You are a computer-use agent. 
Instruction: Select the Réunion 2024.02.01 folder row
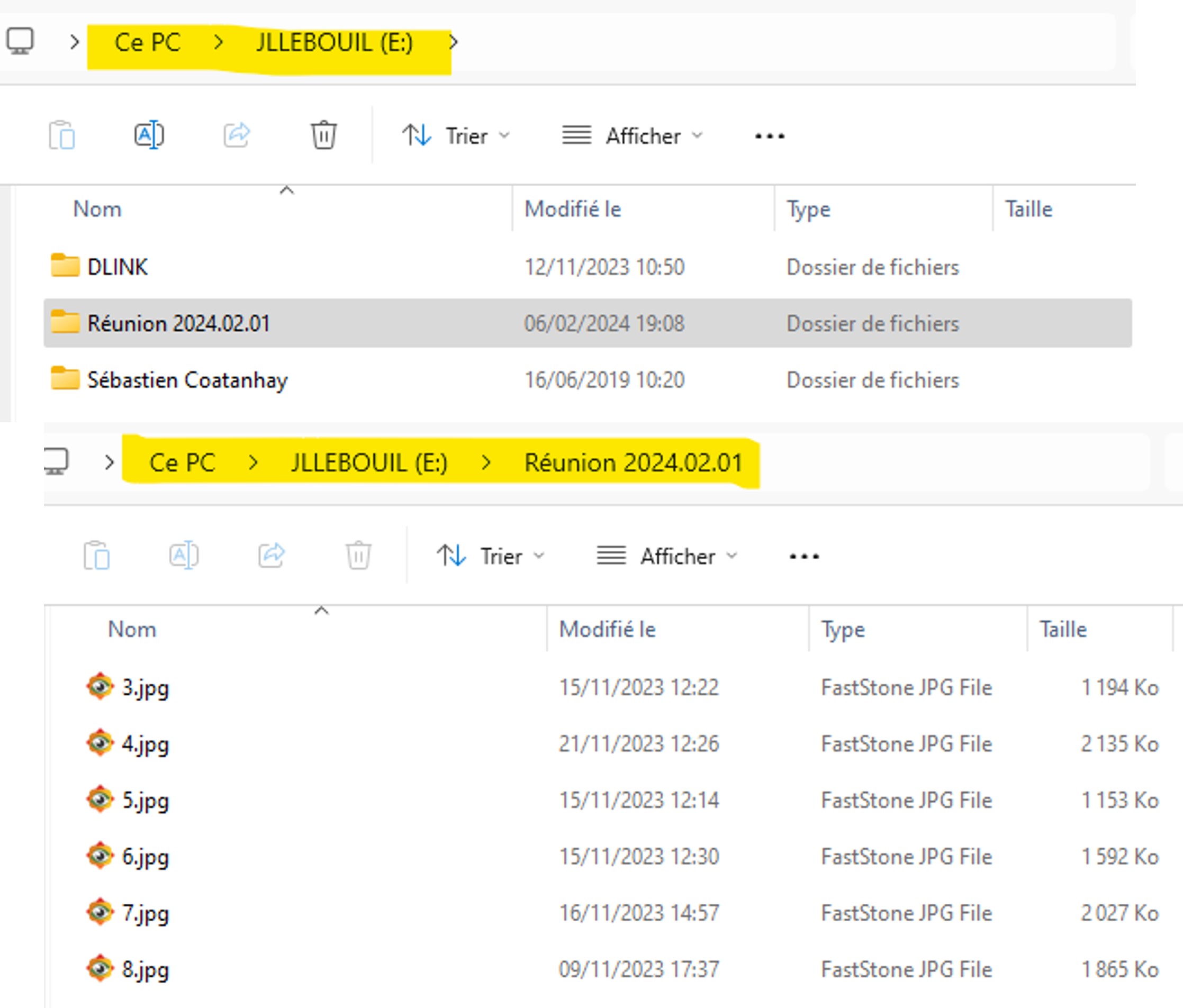(588, 323)
